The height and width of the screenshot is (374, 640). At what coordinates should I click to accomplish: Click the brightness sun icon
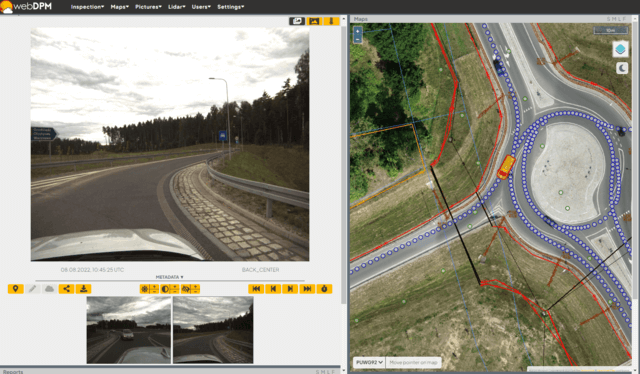[144, 289]
